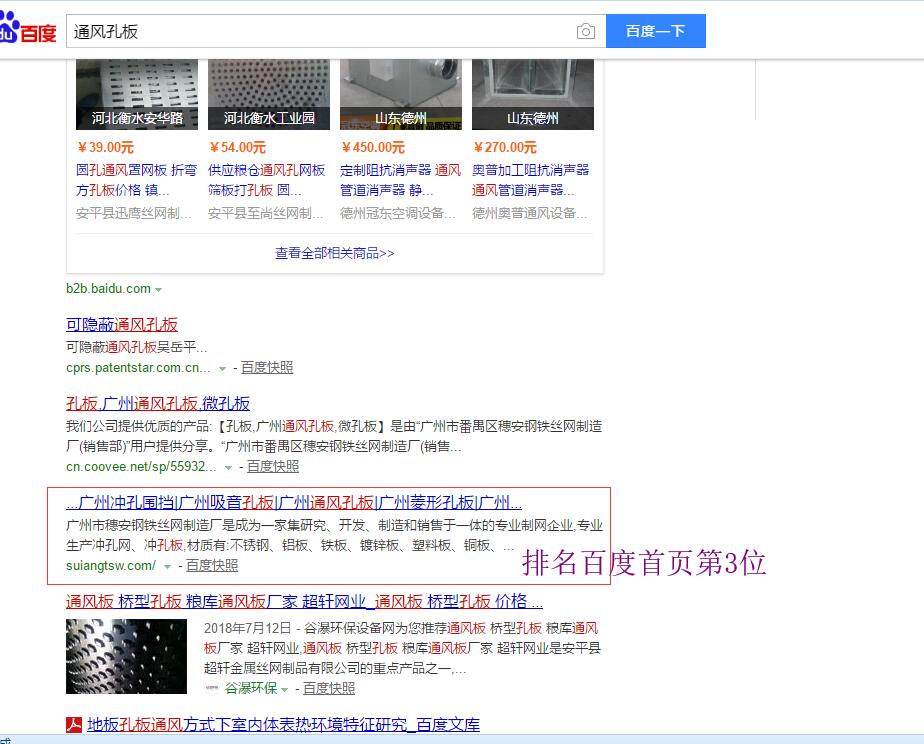Expand dropdown arrow next to suiangtsw.com

coord(167,567)
